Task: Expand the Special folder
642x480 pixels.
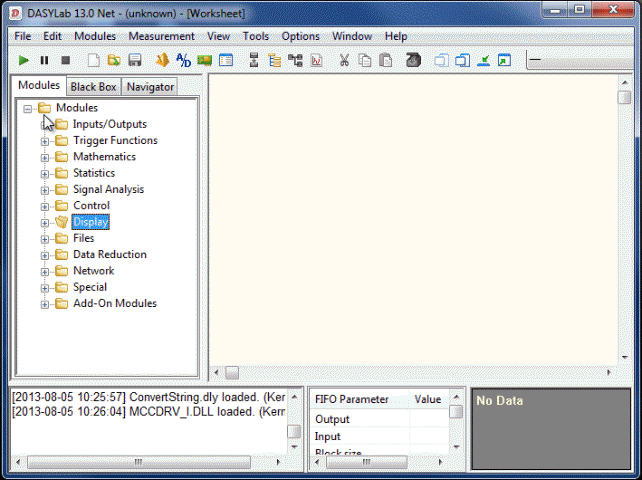Action: pos(45,288)
